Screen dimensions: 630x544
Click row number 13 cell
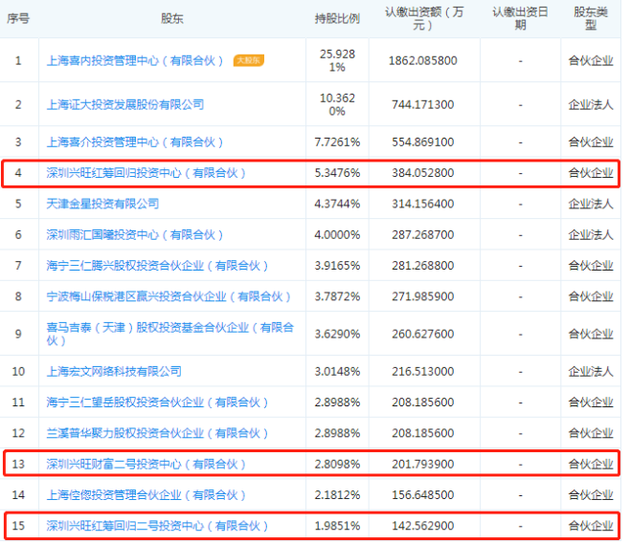(x=18, y=464)
